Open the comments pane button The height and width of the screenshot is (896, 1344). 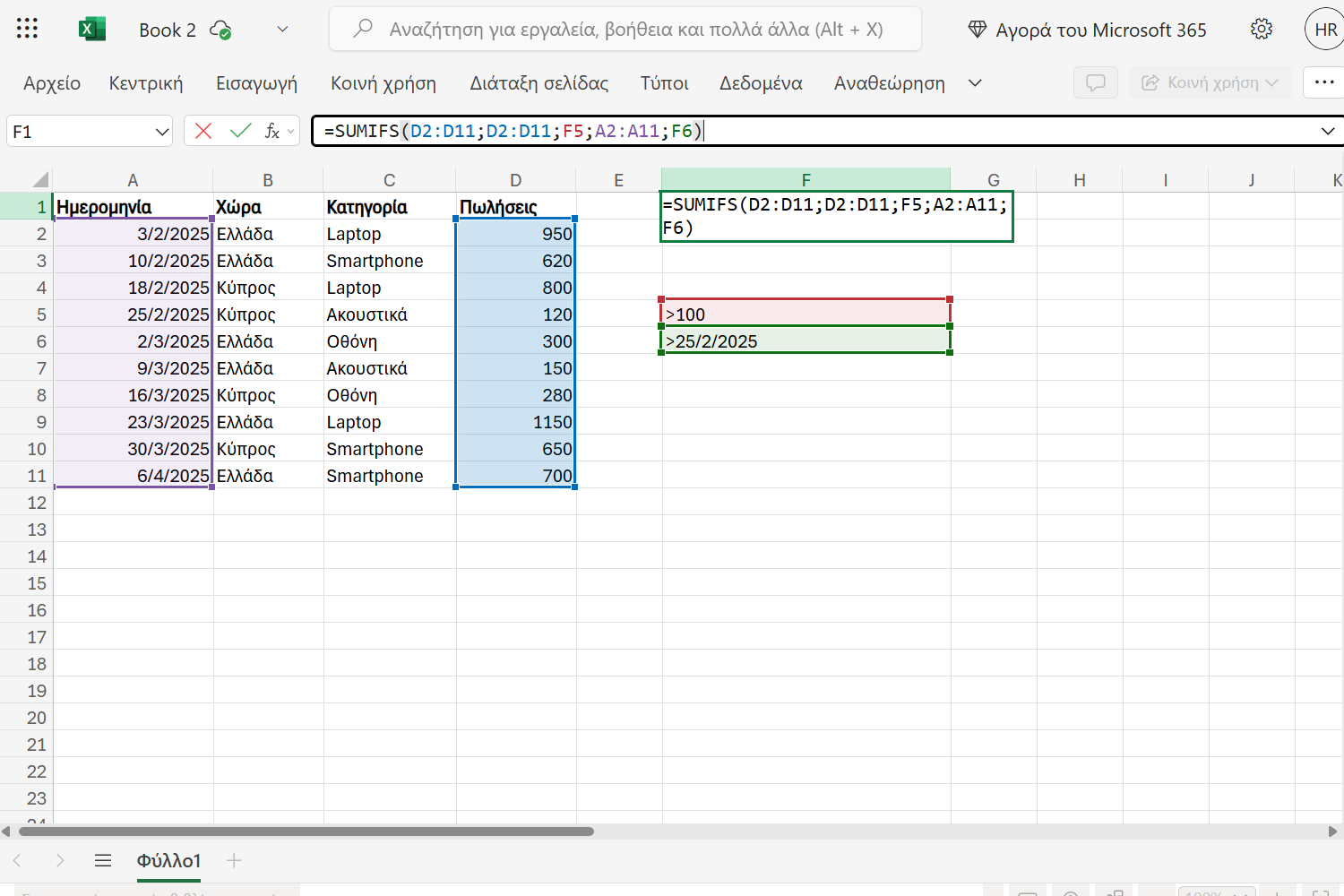pos(1095,82)
